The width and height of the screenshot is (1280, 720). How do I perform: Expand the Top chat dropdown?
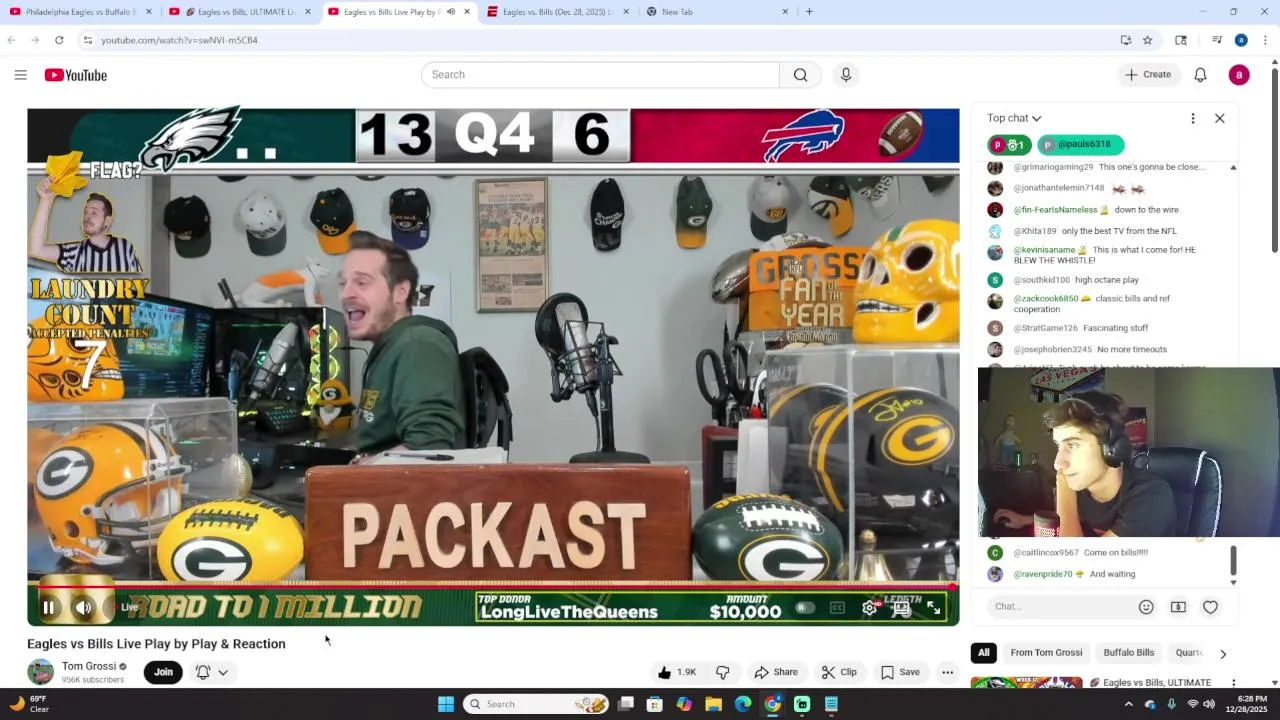coord(1014,118)
